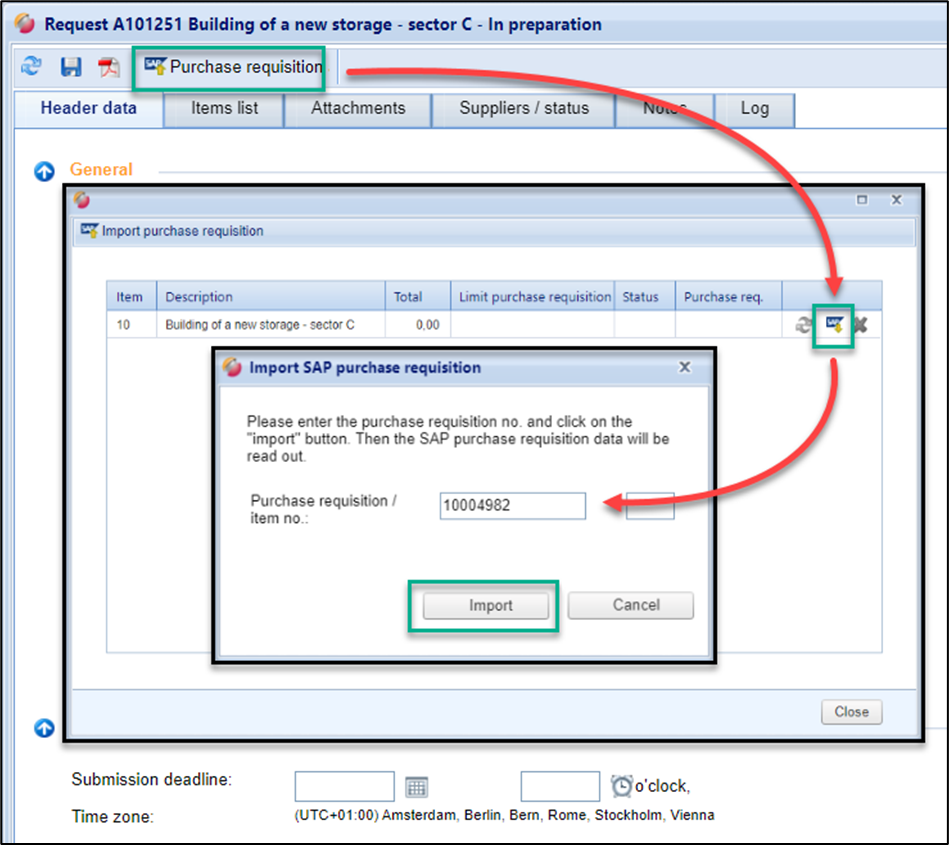Screen dimensions: 949x845
Task: Open the Log tab
Action: coord(754,108)
